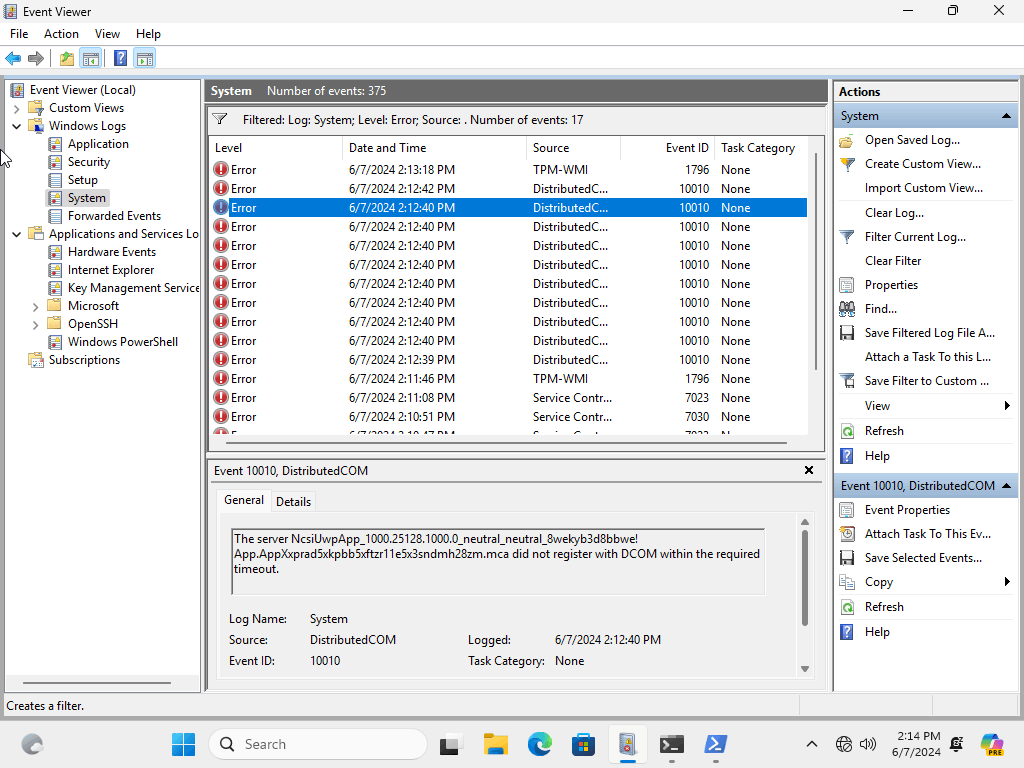Expand the OpenSSH folder node
Viewport: 1024px width, 768px height.
[x=36, y=325]
